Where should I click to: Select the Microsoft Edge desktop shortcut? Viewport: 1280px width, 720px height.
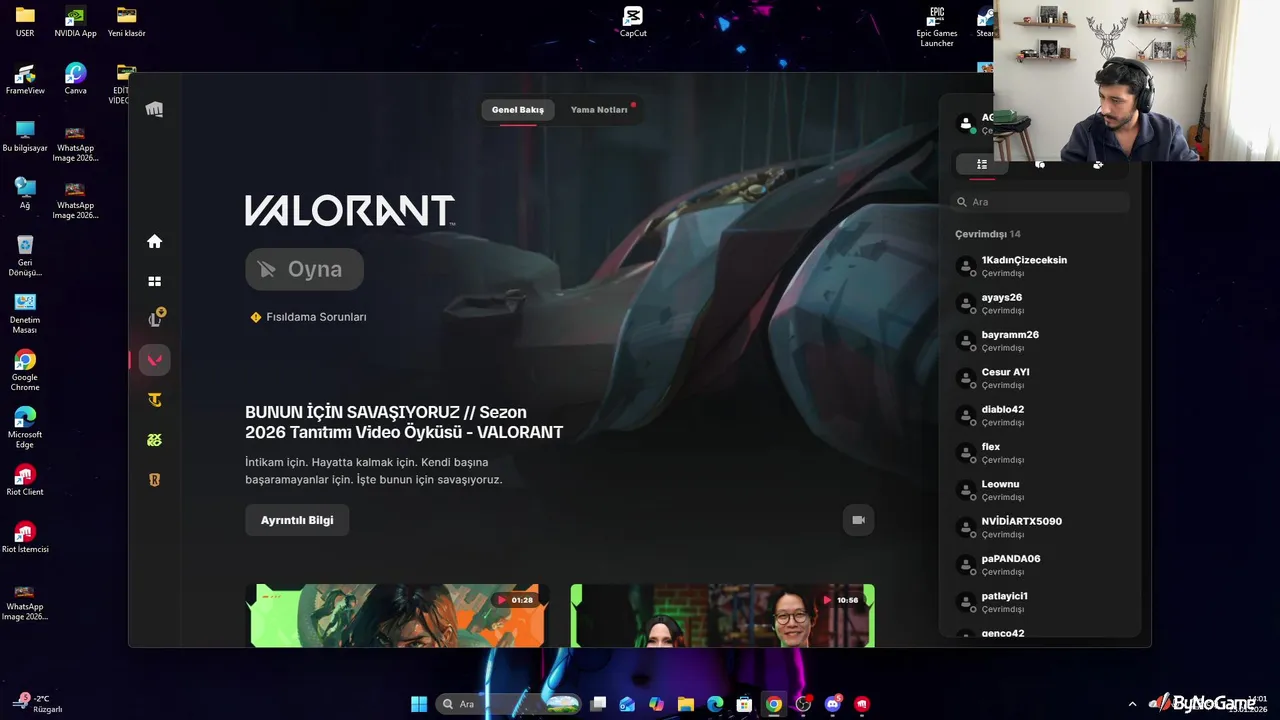25,428
